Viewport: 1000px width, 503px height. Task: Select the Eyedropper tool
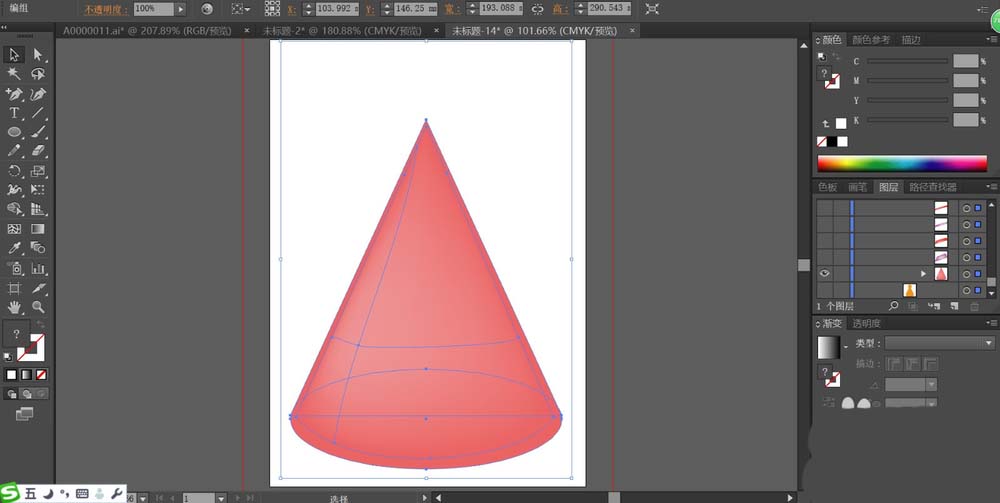pyautogui.click(x=14, y=248)
